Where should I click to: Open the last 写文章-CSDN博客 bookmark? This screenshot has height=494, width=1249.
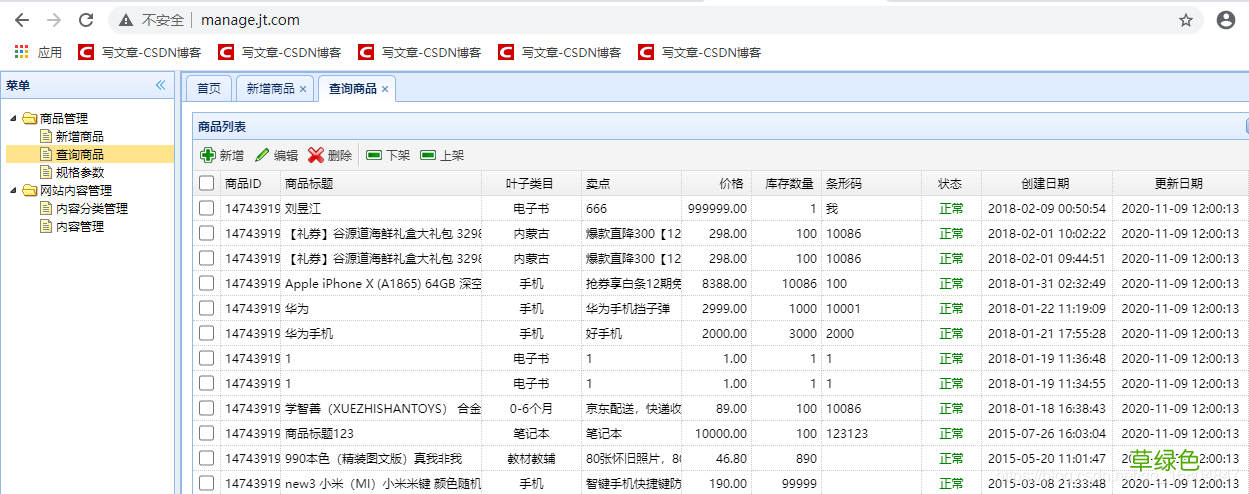699,52
